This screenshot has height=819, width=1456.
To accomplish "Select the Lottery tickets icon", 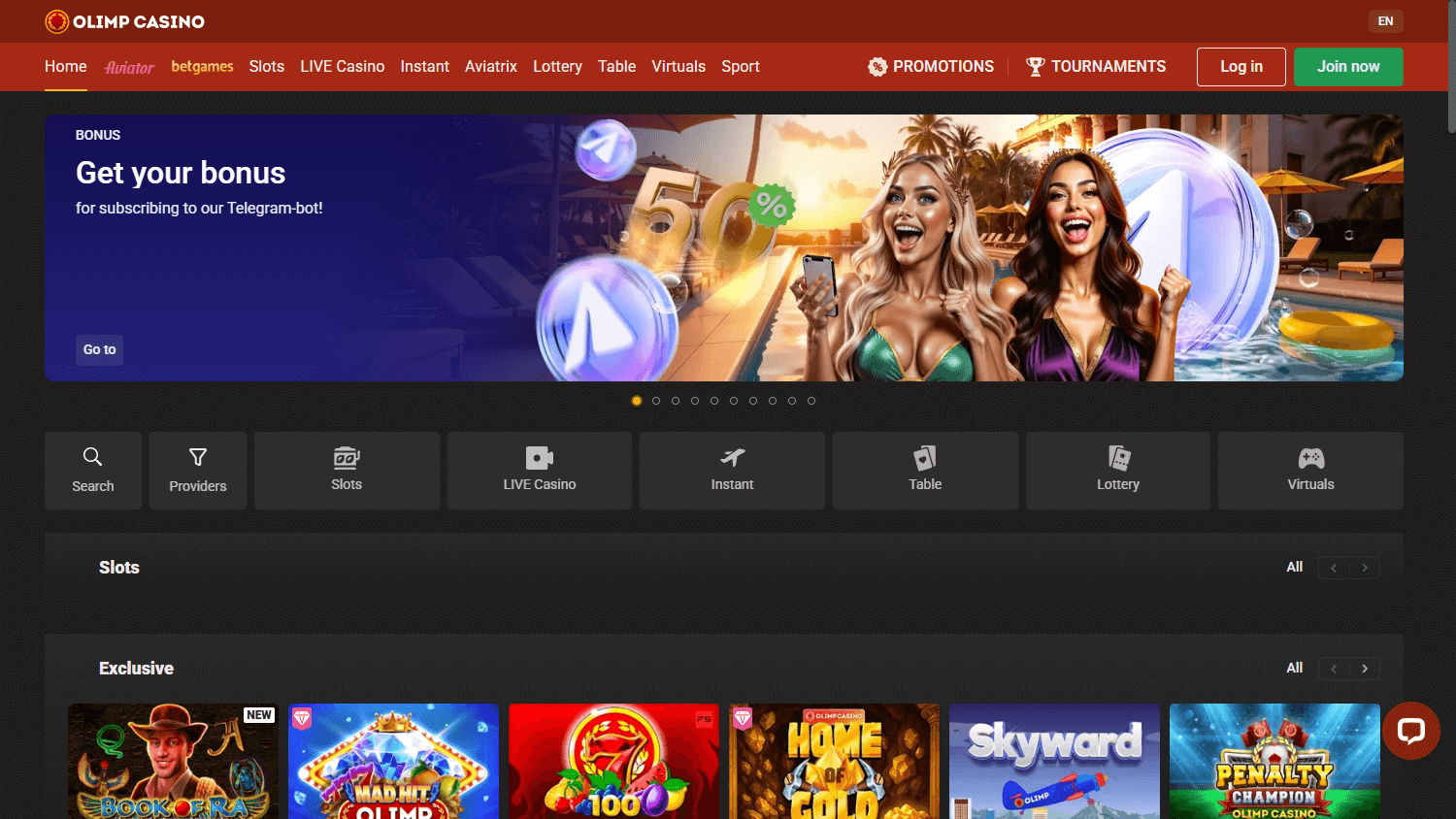I will (1117, 456).
